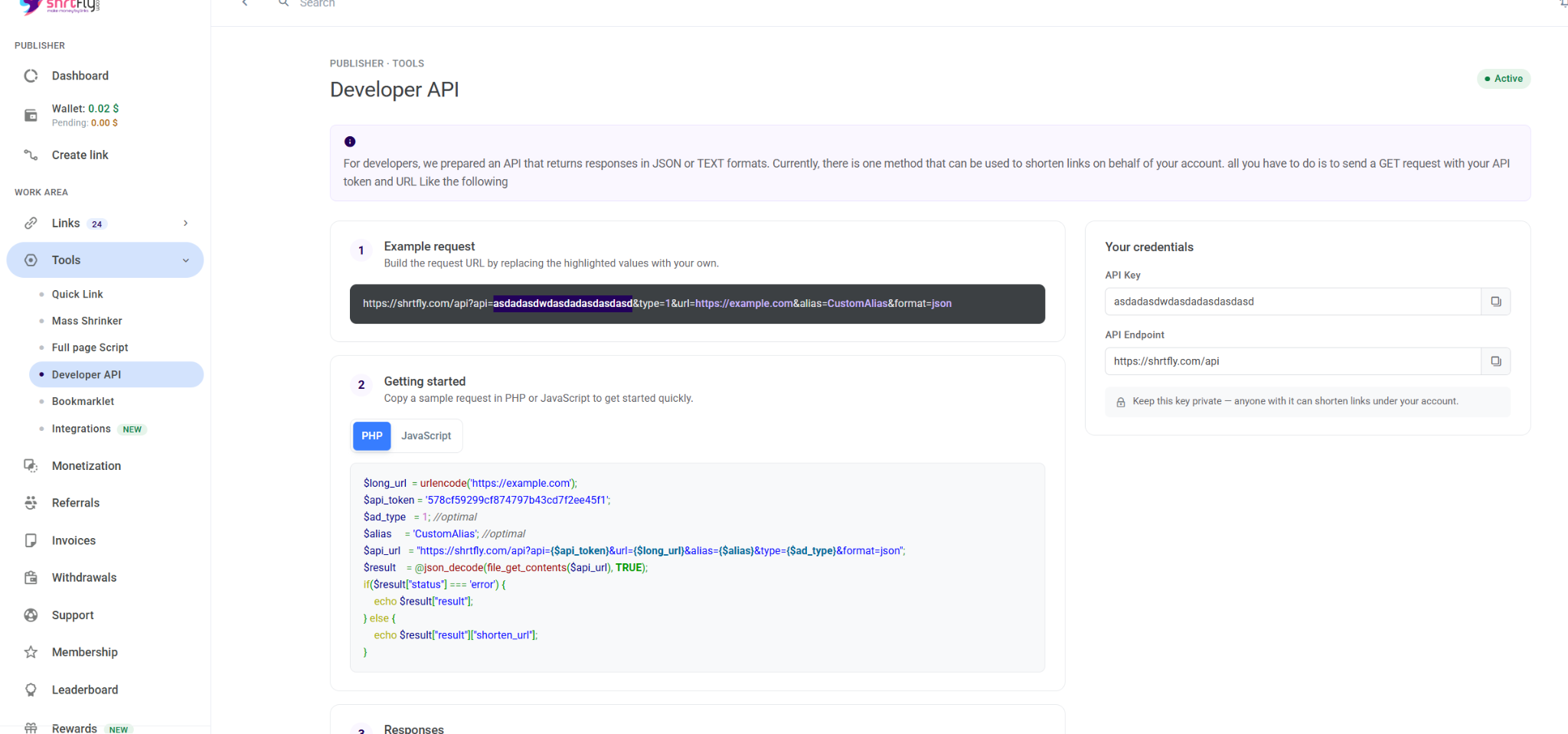Open Bookmarklet tool
Image resolution: width=1568 pixels, height=734 pixels.
pyautogui.click(x=83, y=401)
